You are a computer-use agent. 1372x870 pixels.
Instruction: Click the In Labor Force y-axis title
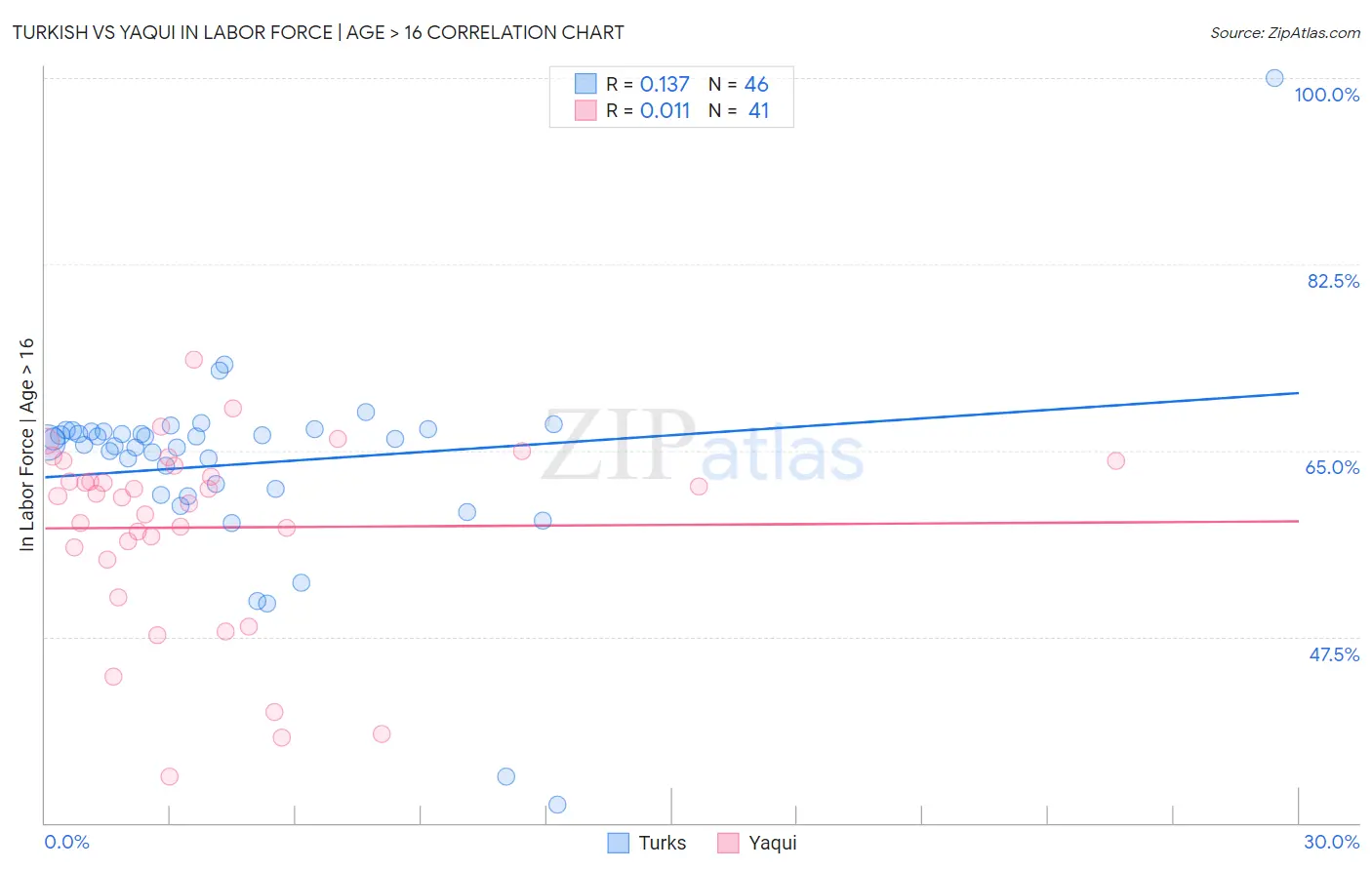(26, 444)
